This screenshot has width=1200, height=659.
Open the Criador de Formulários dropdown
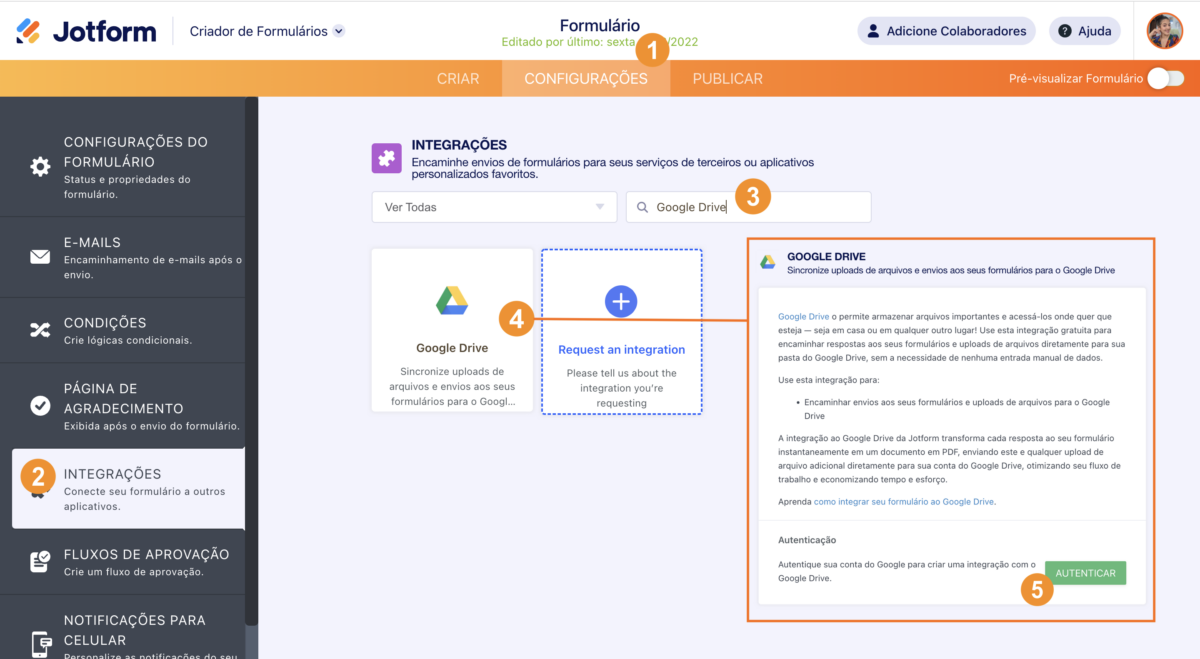tap(267, 31)
